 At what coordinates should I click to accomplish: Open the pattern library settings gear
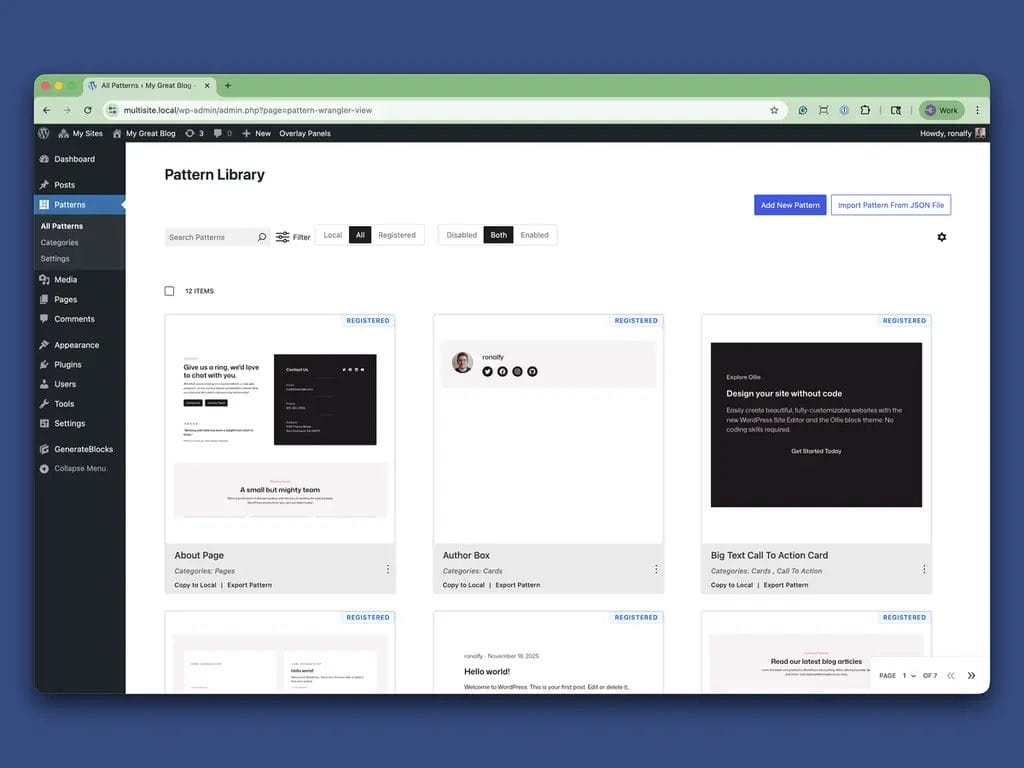(941, 237)
